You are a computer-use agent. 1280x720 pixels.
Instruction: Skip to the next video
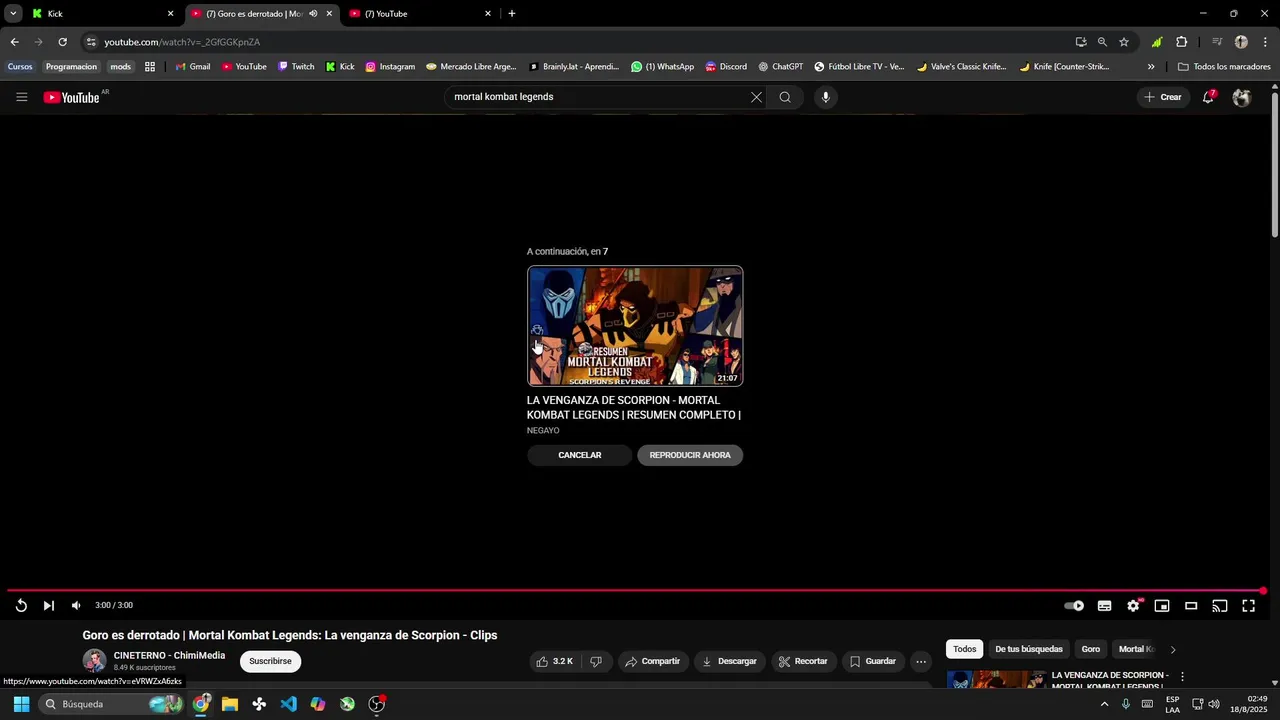click(48, 605)
